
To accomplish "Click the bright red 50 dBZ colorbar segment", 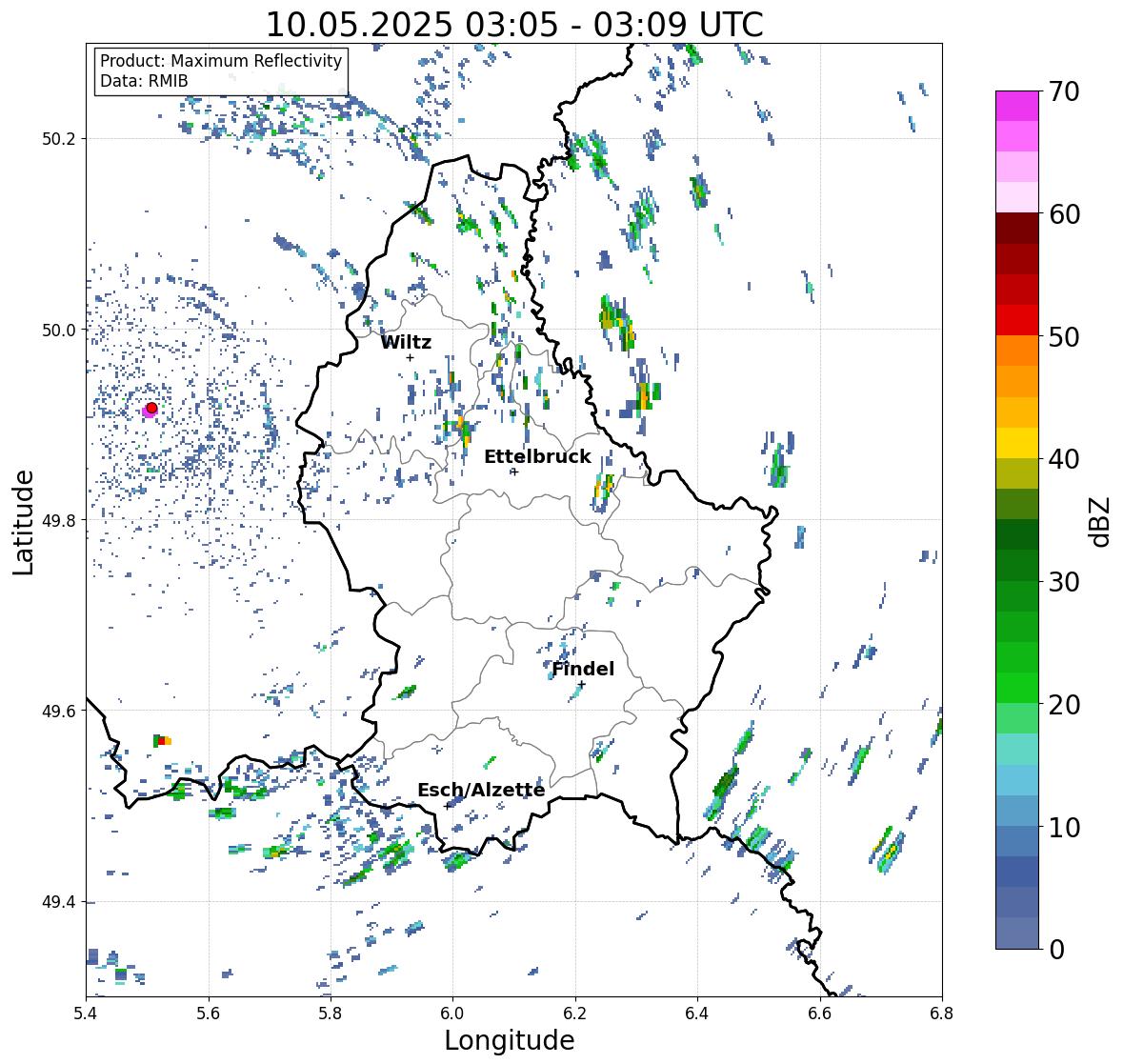I will 1017,320.
